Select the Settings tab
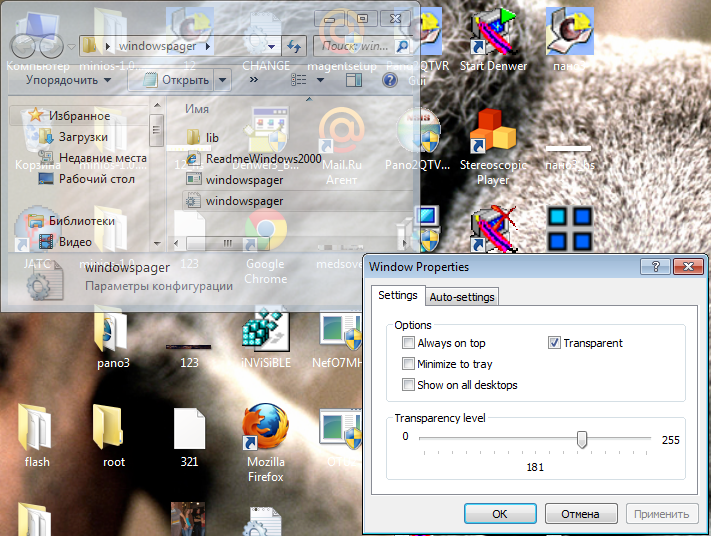Viewport: 711px width, 536px height. click(398, 295)
